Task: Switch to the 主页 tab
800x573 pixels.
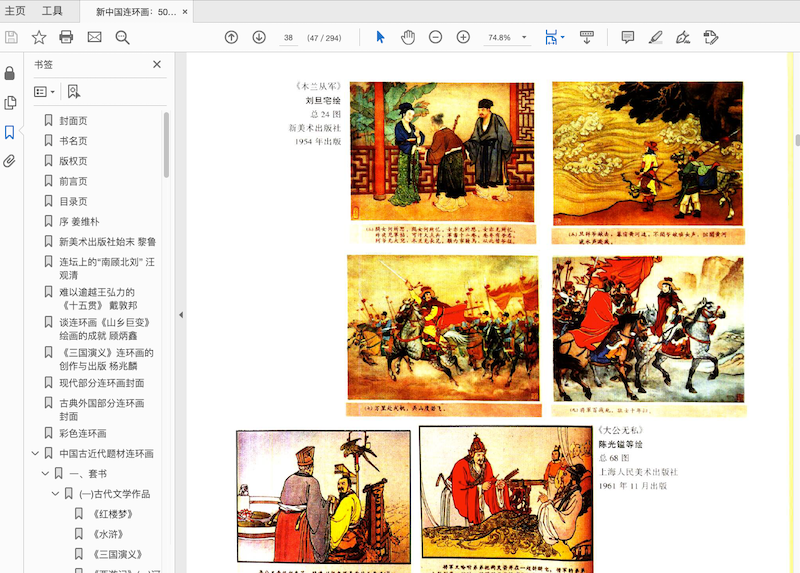Action: pos(15,11)
